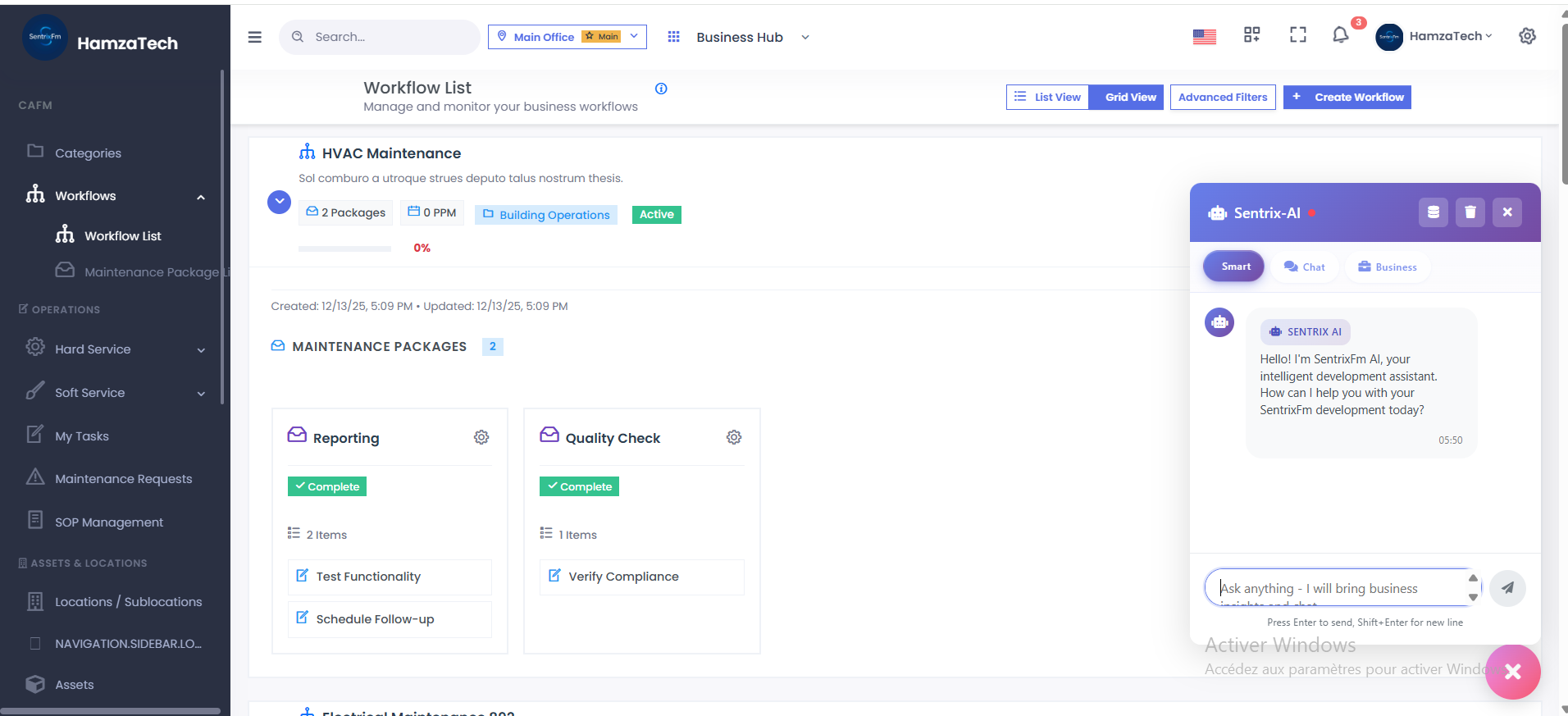Open the notifications bell
This screenshot has width=1568, height=716.
point(1340,35)
